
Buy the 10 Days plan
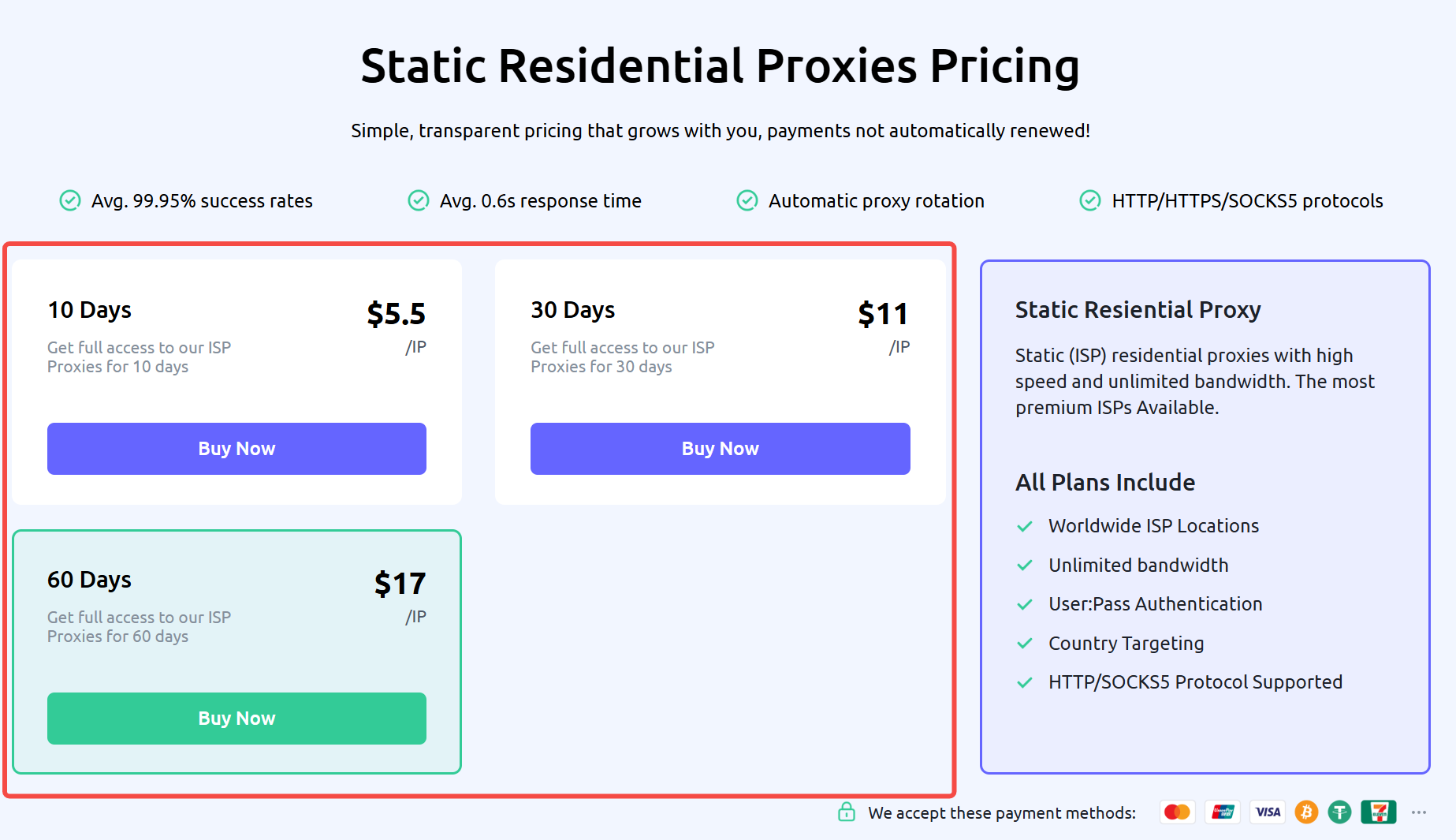[x=236, y=449]
